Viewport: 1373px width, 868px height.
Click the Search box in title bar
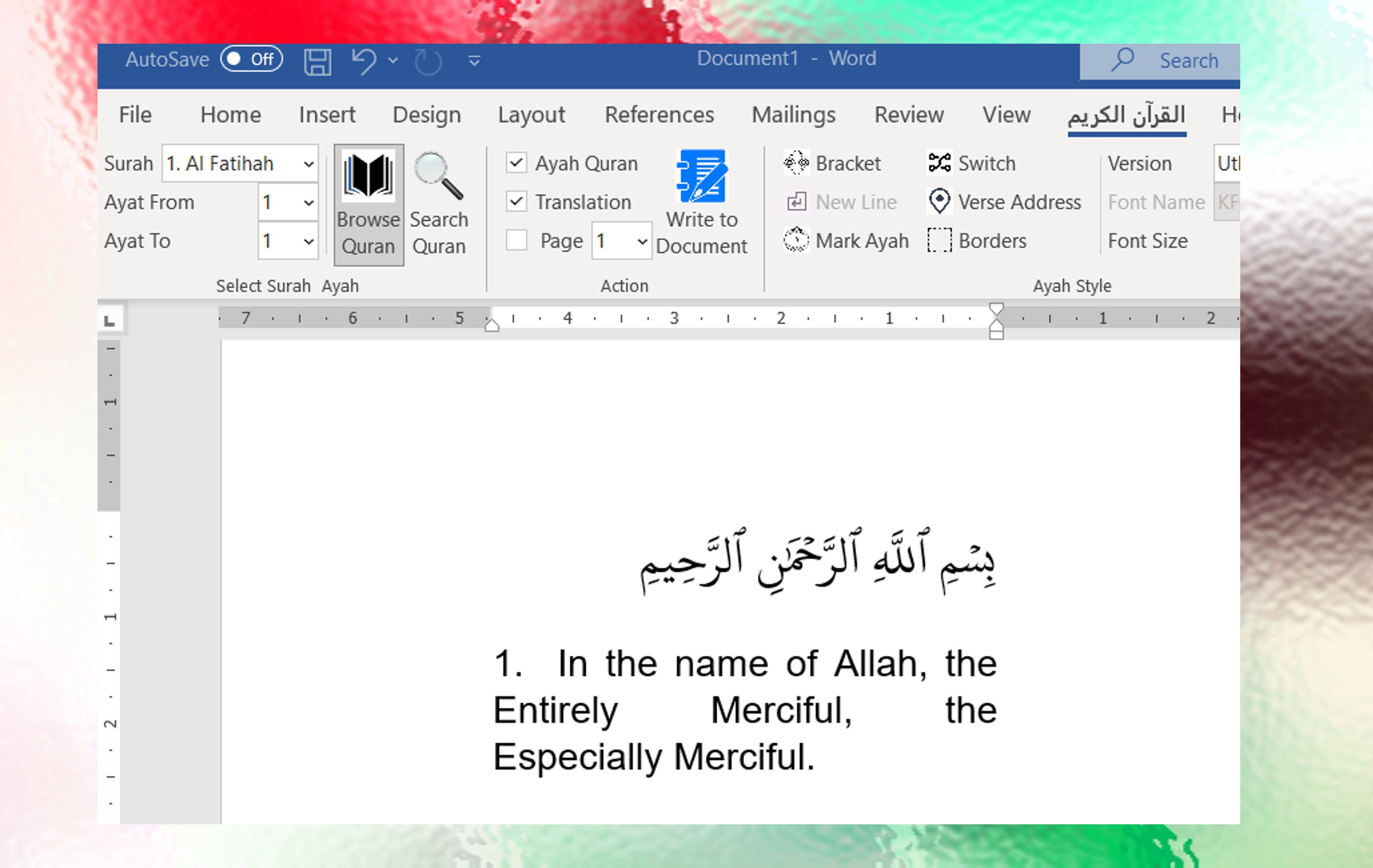point(1160,61)
